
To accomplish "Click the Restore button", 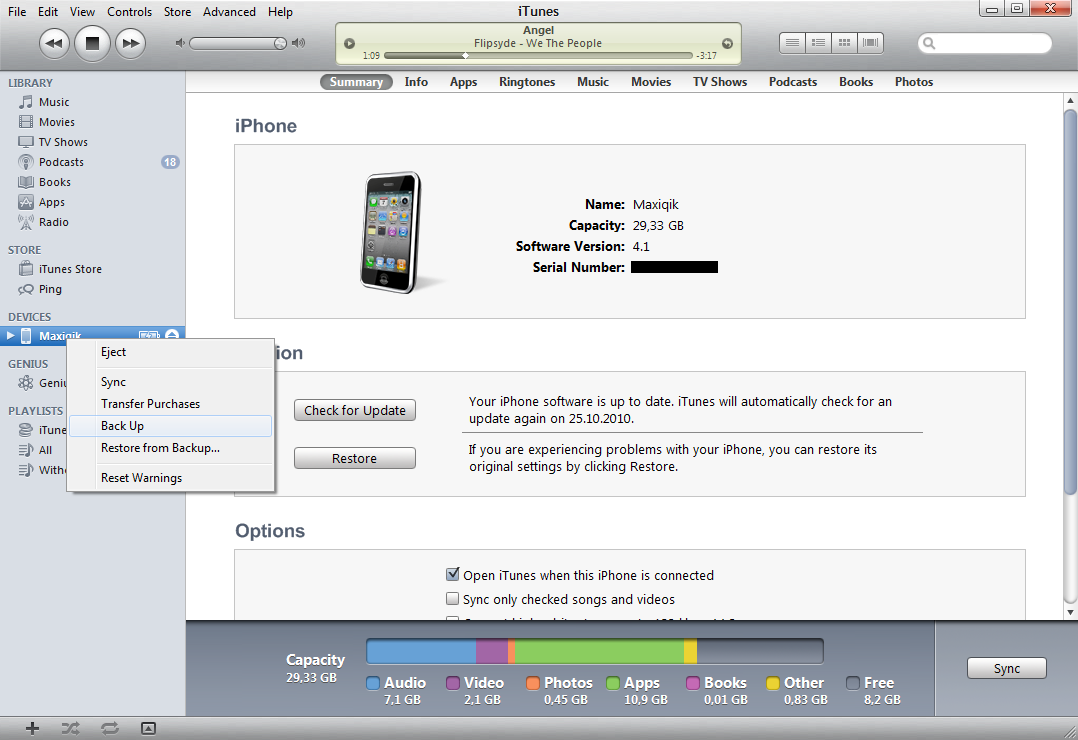I will (x=355, y=459).
